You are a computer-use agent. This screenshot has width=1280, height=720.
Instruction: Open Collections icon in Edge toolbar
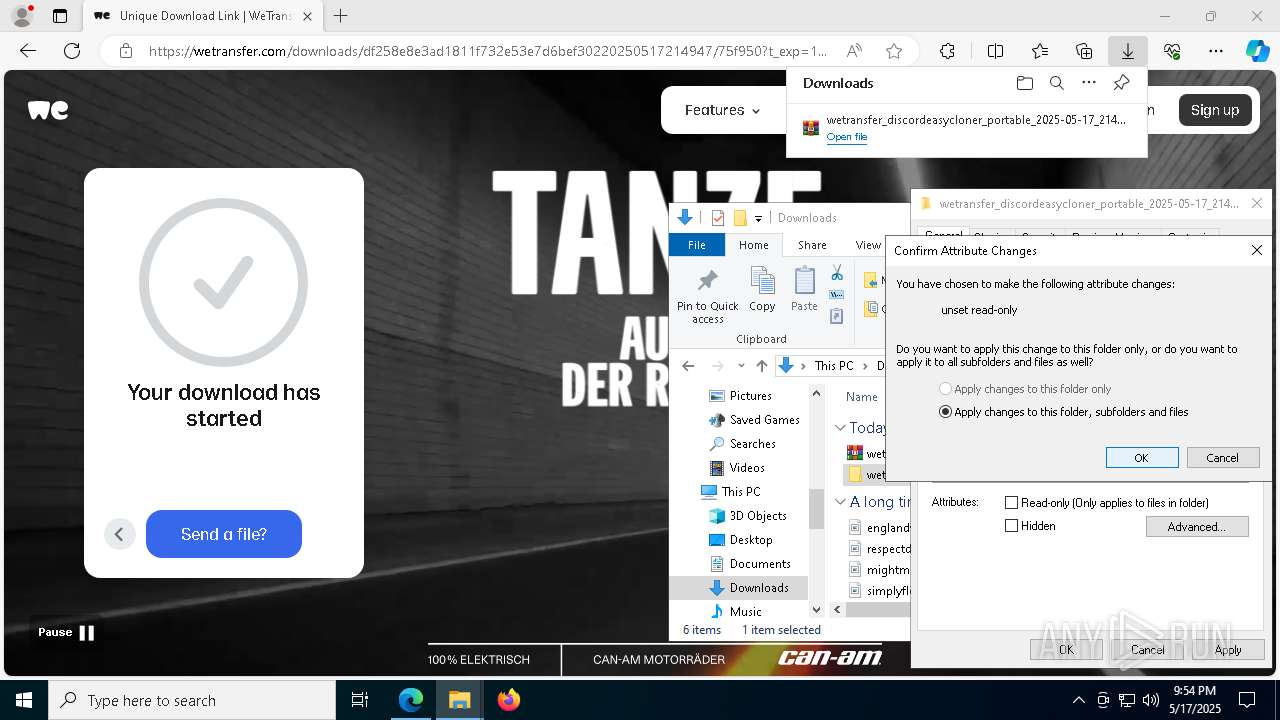click(x=1084, y=51)
